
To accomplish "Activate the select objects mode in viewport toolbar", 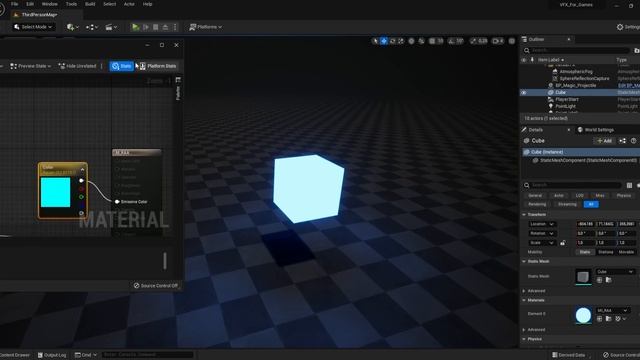I will [x=375, y=41].
